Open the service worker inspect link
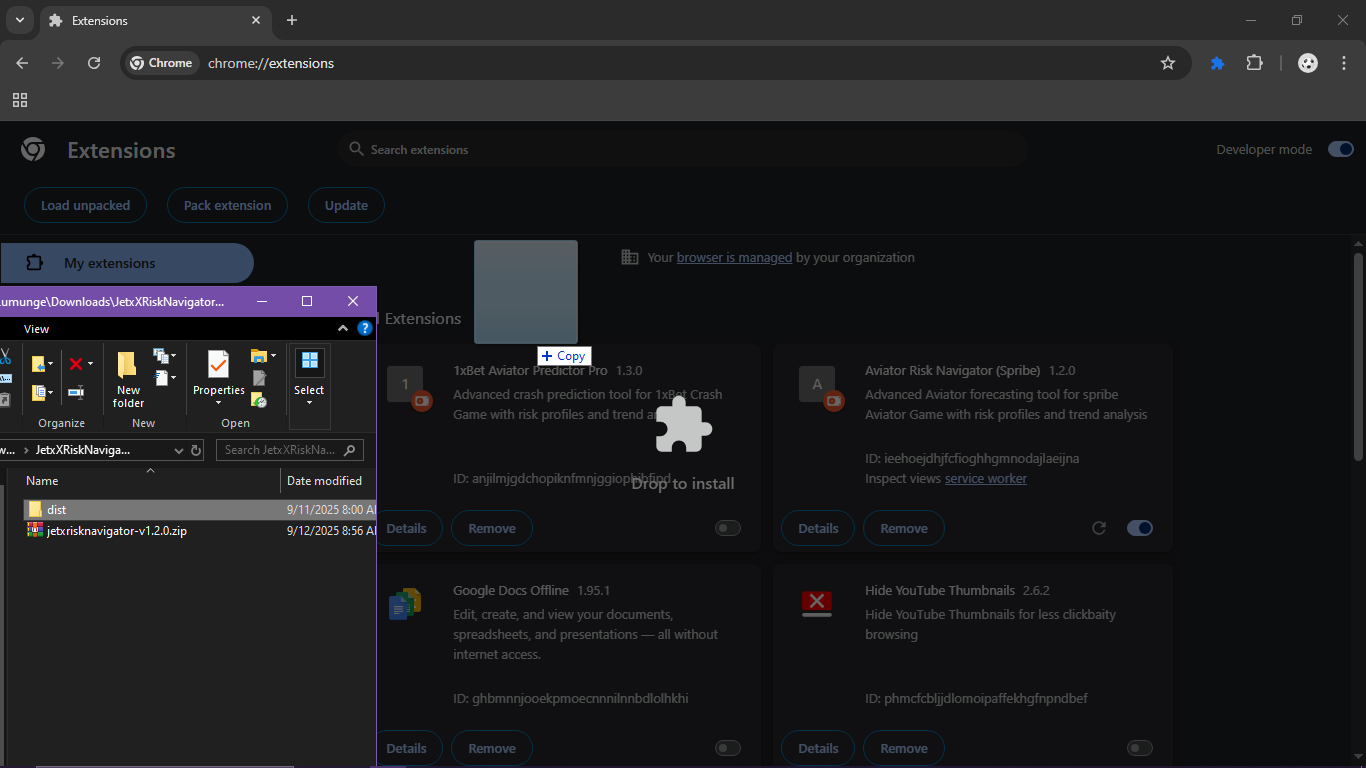 click(985, 479)
